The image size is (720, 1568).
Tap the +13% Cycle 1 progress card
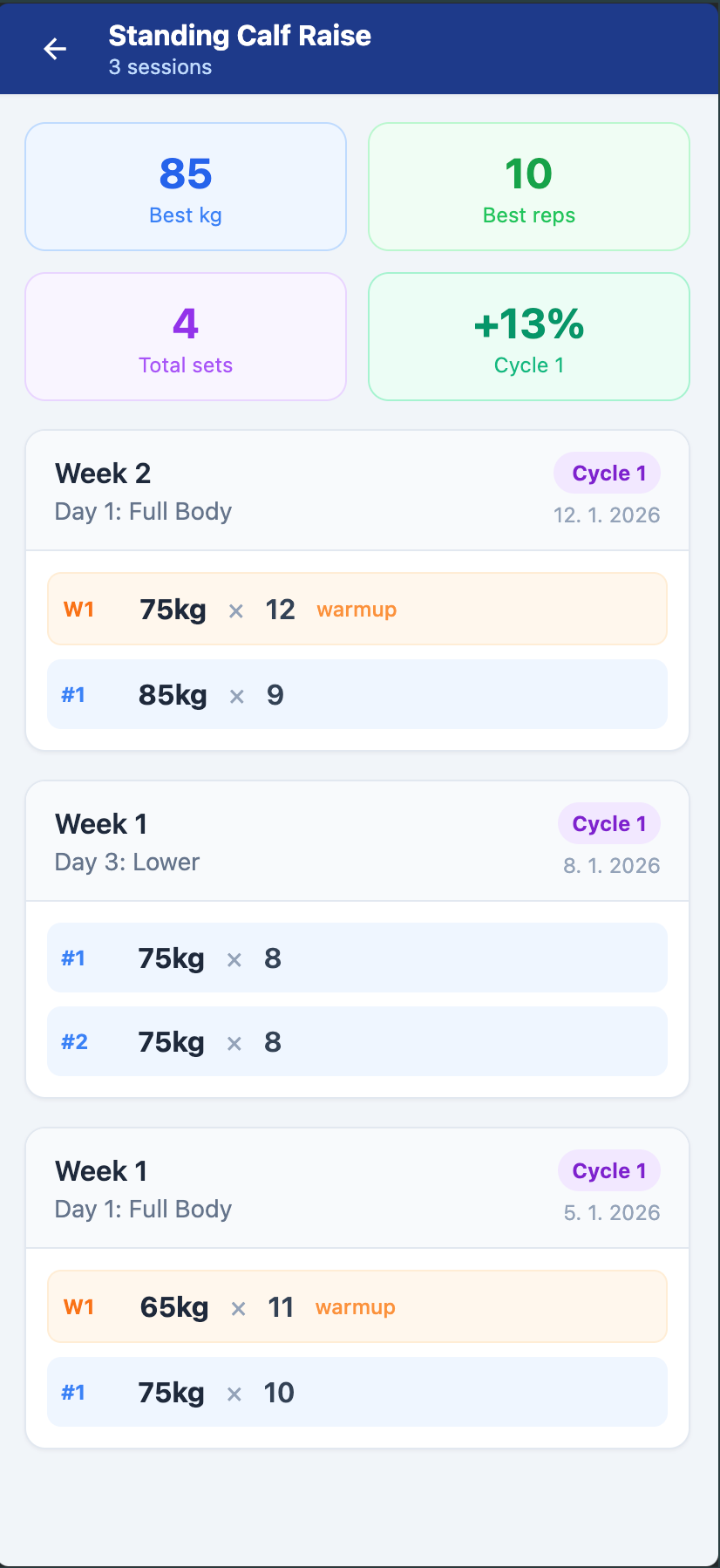click(528, 337)
